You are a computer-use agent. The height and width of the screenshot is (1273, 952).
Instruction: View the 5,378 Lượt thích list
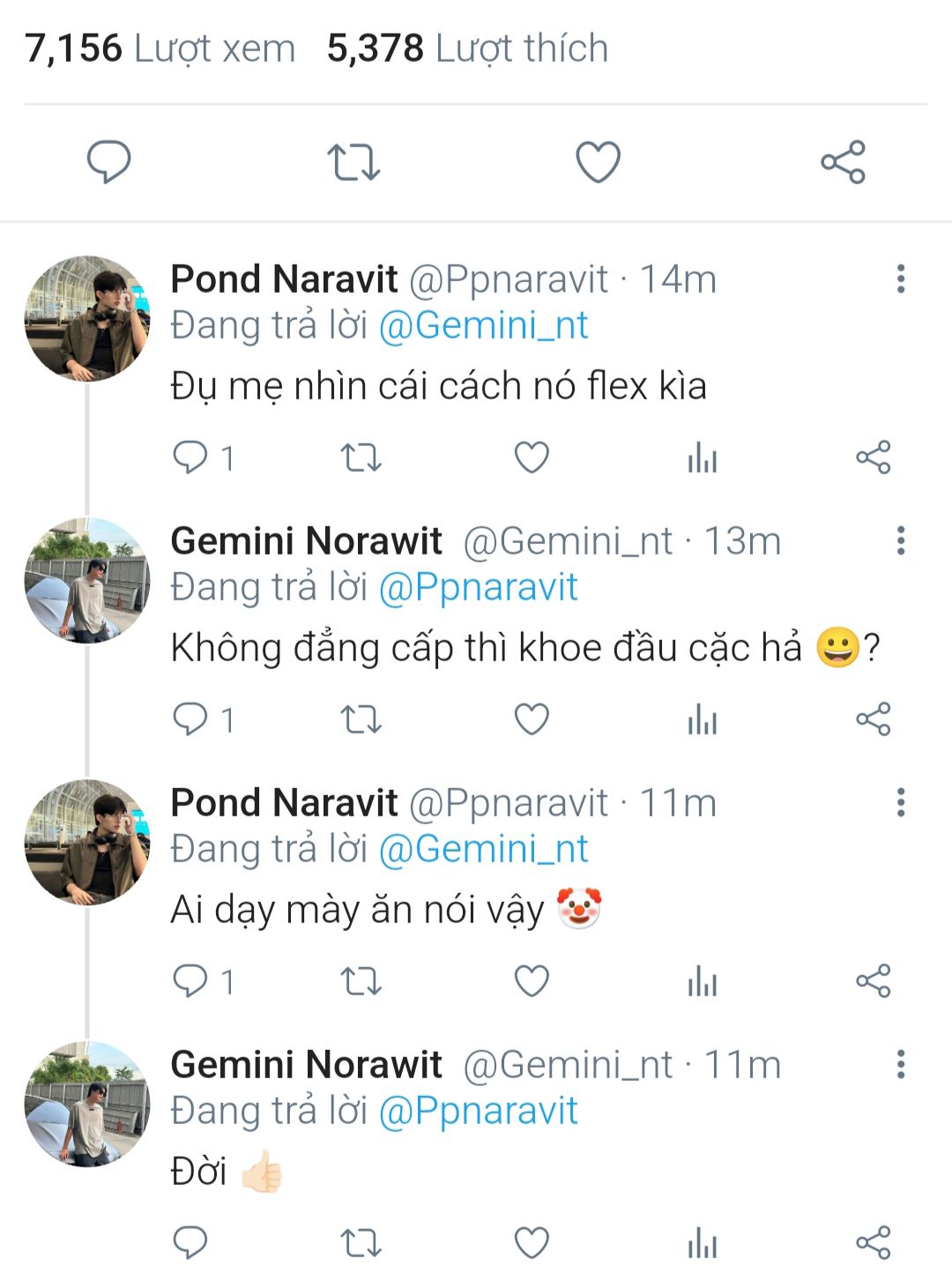[467, 48]
